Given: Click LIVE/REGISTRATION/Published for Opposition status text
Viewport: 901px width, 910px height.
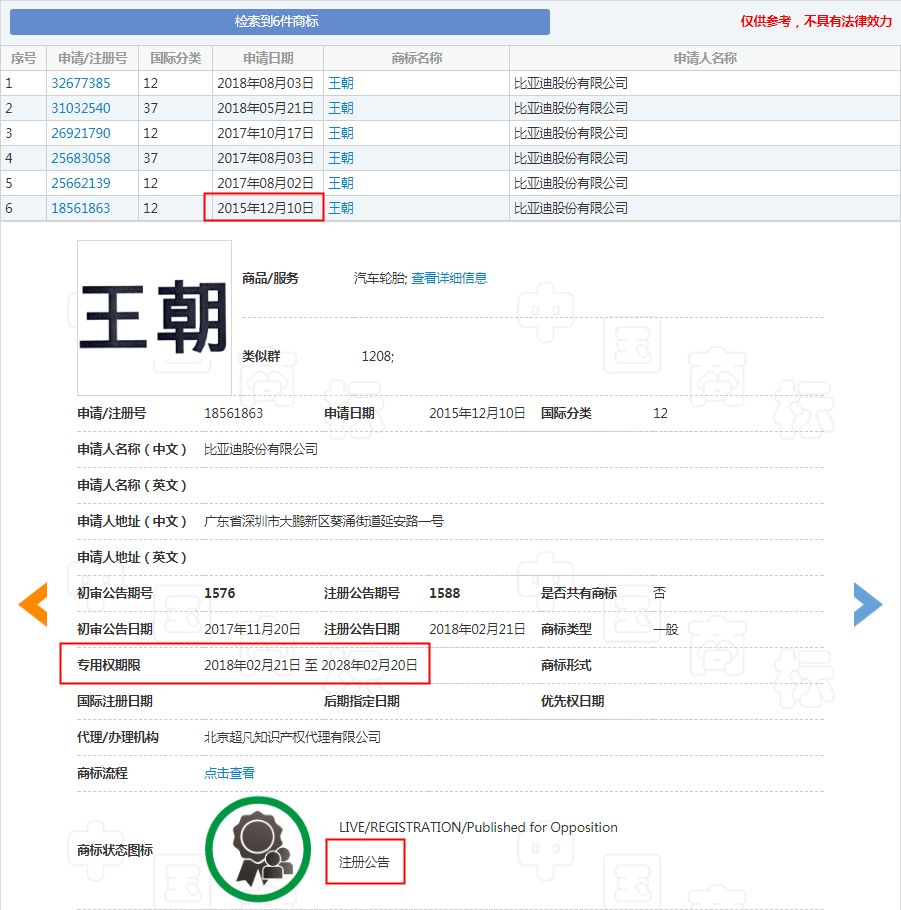Looking at the screenshot, I should (478, 827).
